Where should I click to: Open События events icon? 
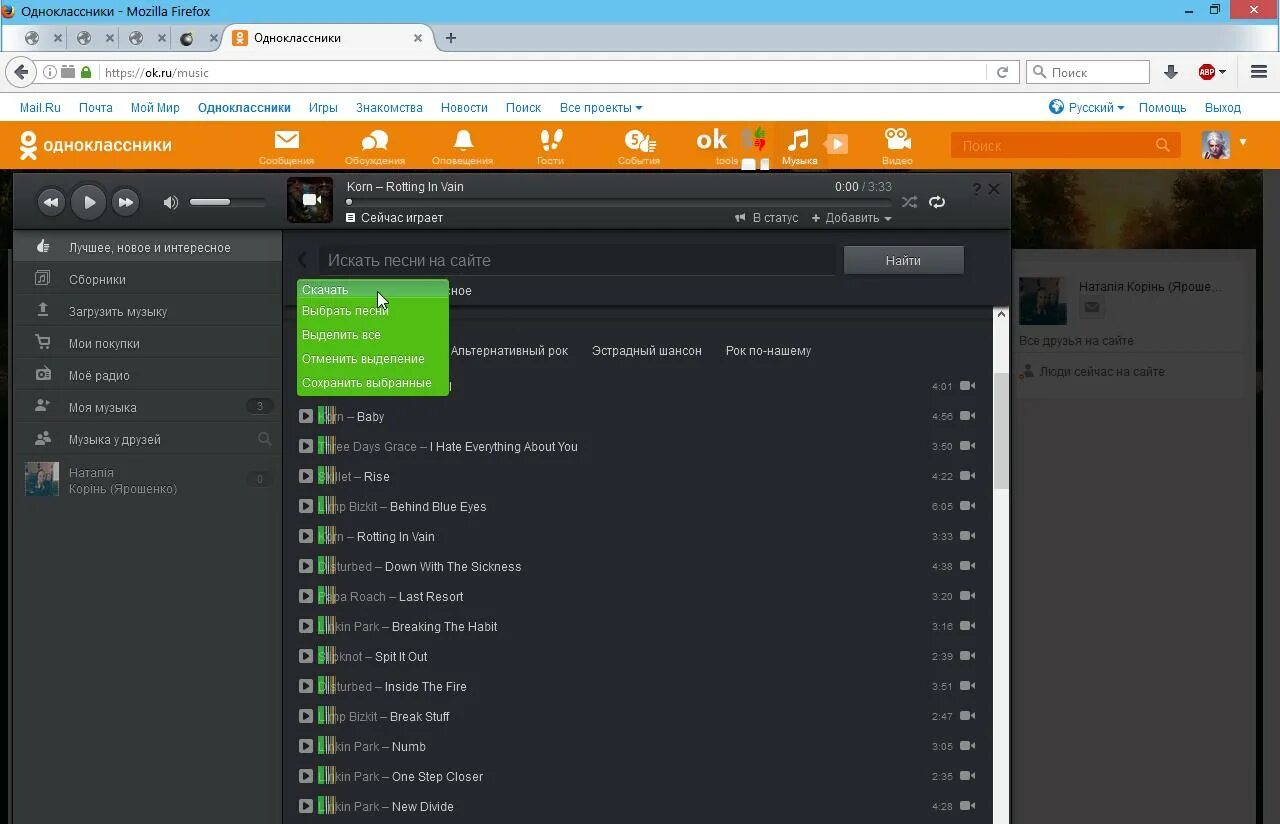638,146
